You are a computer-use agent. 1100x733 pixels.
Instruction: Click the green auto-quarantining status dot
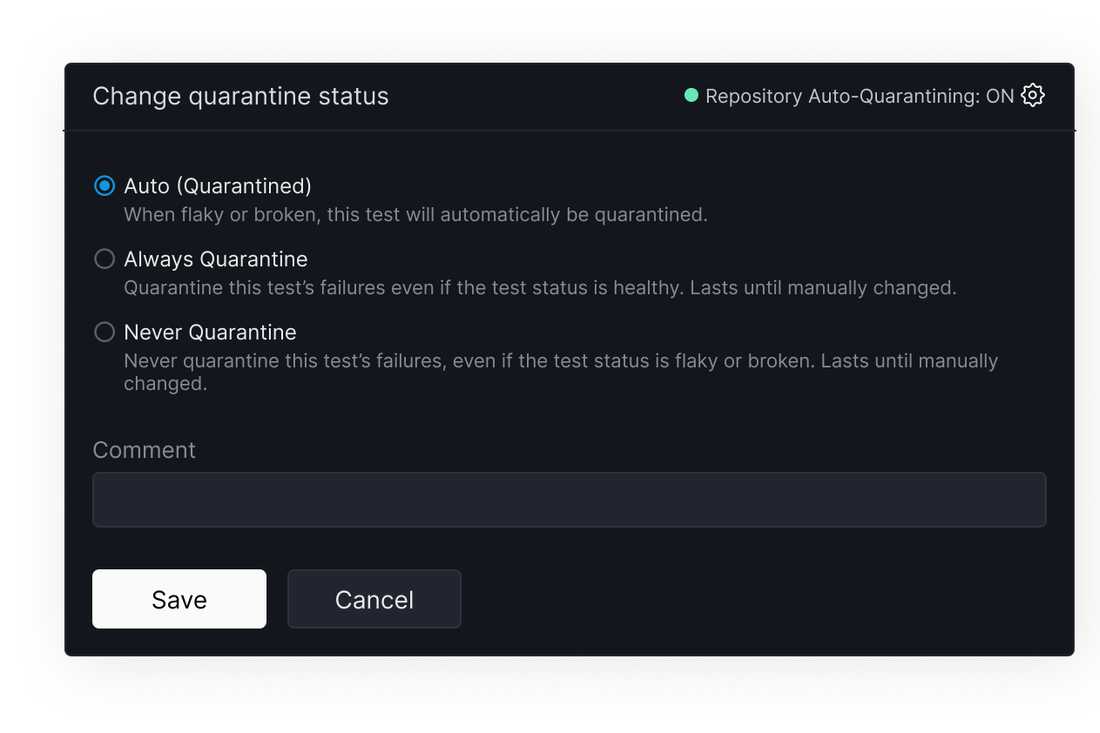pos(691,95)
